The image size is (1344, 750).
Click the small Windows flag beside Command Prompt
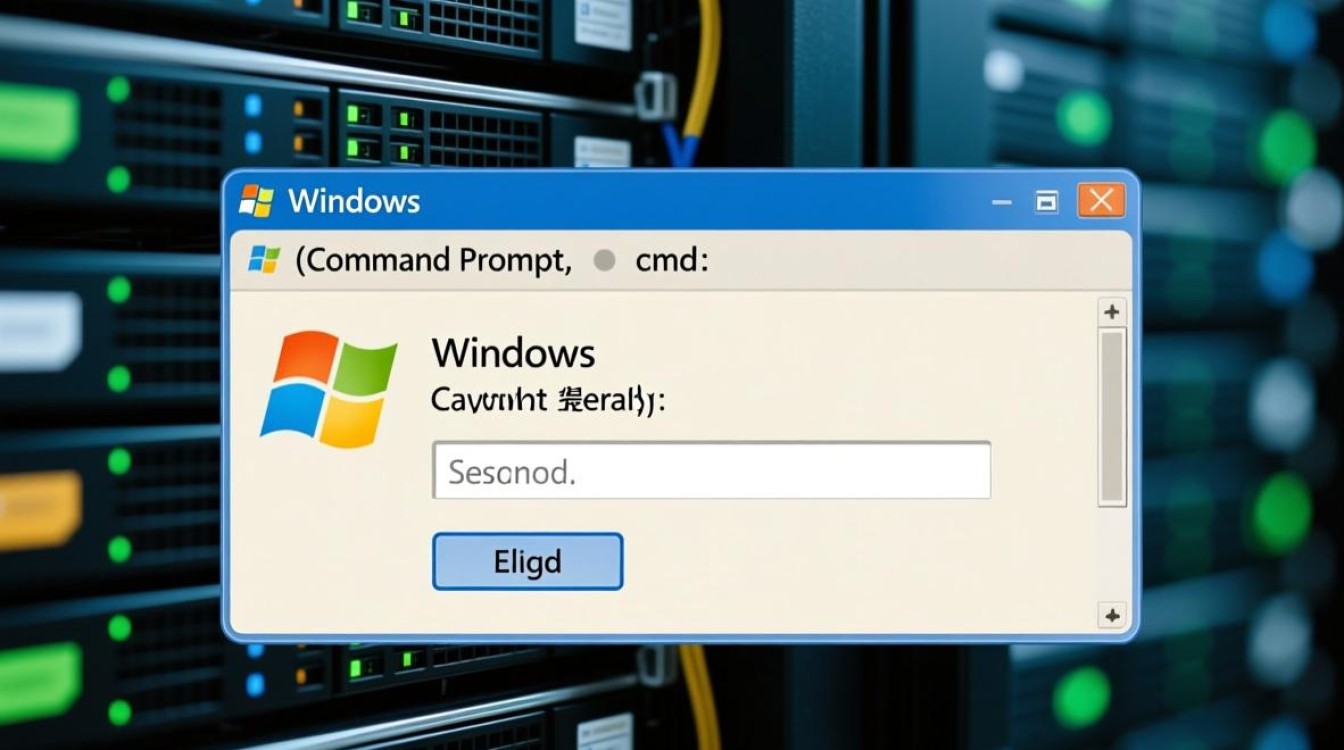(x=264, y=260)
